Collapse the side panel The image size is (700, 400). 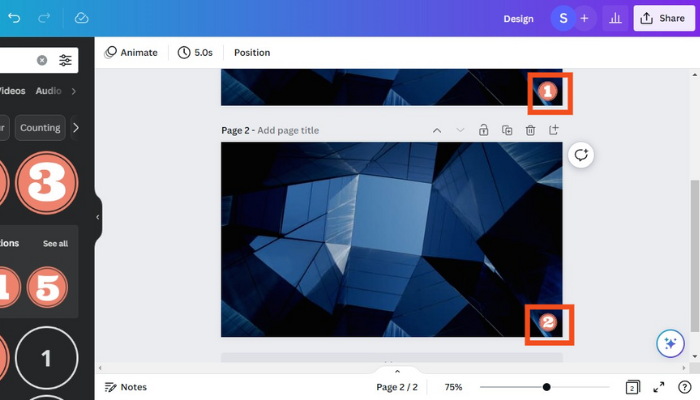pyautogui.click(x=98, y=217)
